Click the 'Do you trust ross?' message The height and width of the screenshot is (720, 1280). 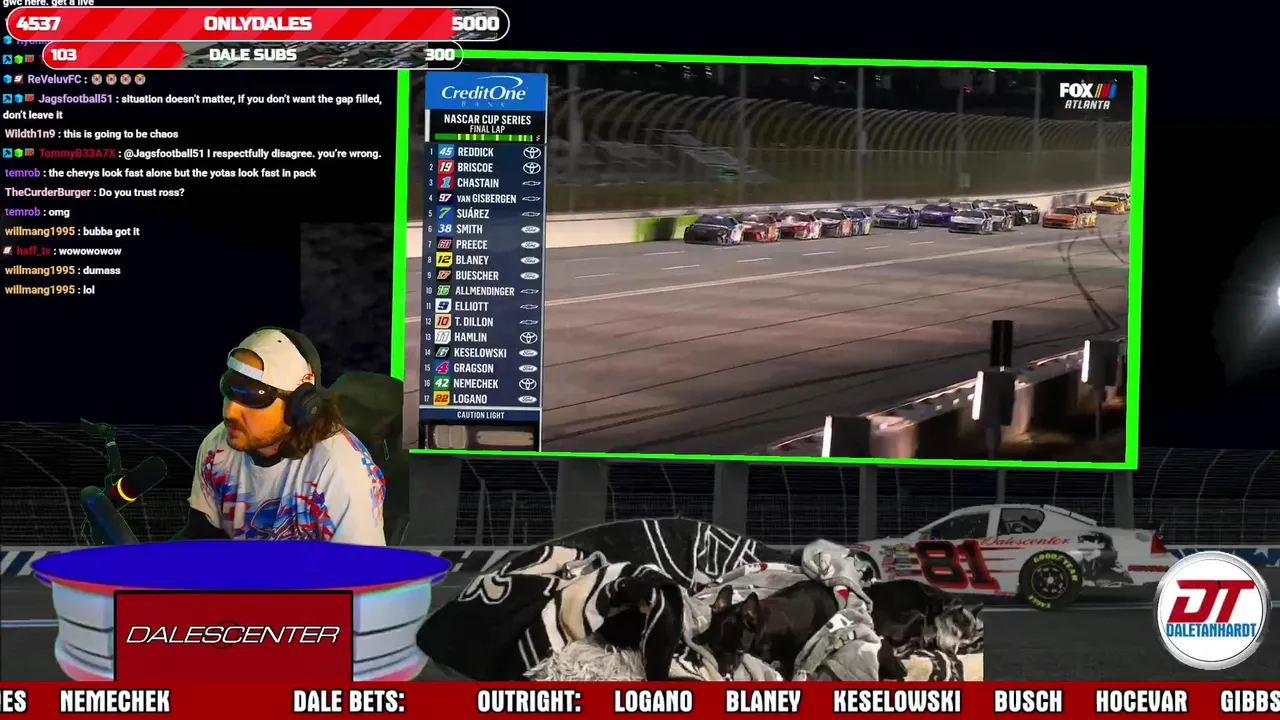point(141,192)
